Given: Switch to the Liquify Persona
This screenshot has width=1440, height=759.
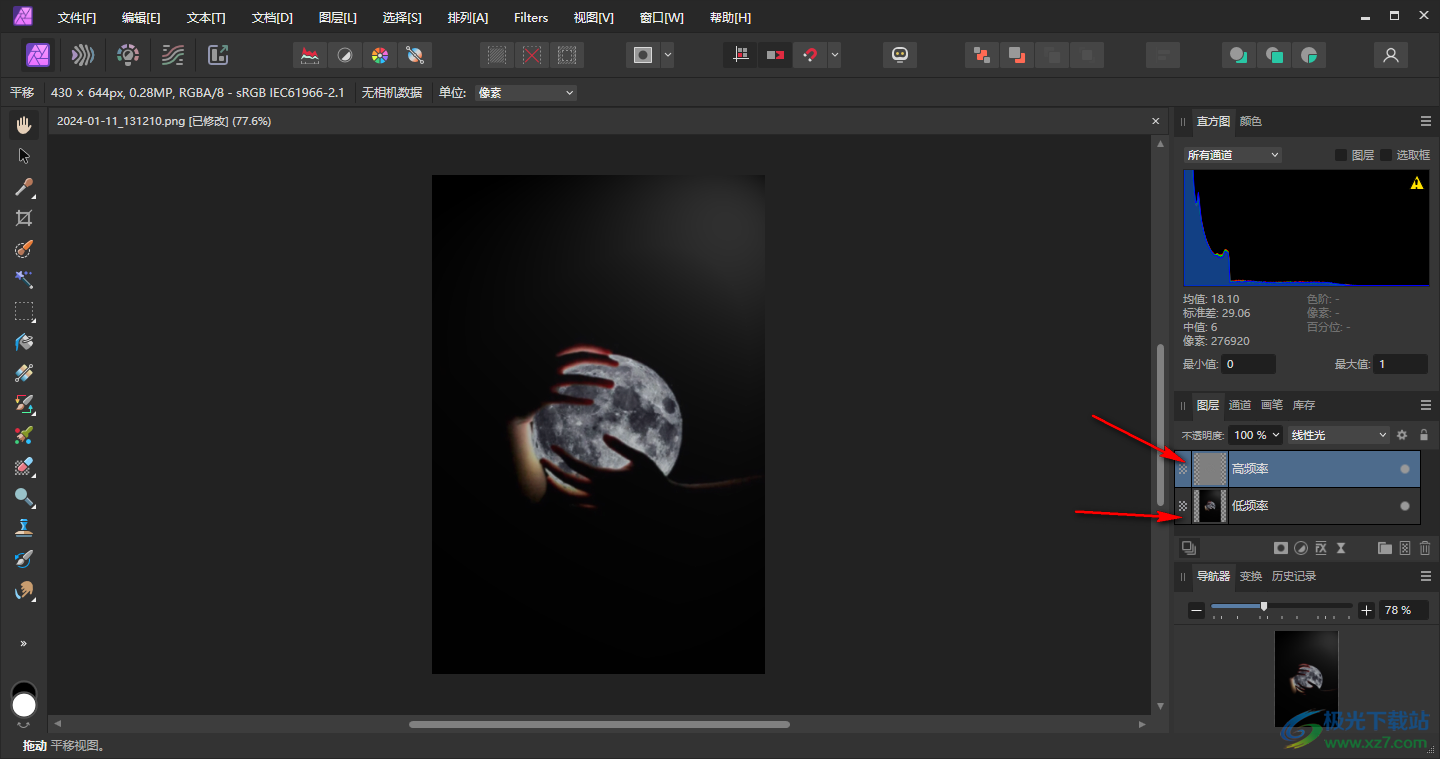Looking at the screenshot, I should tap(83, 55).
